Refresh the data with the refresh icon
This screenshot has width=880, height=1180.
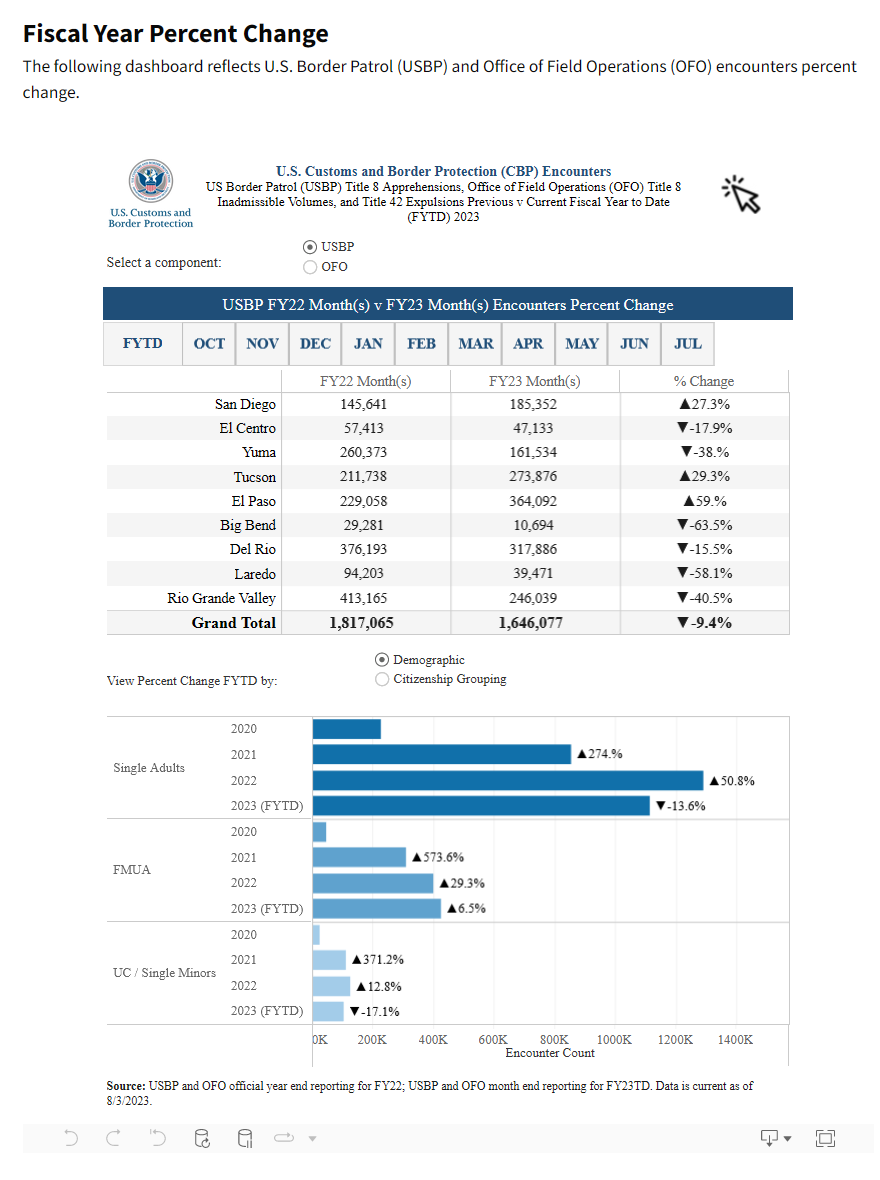(201, 1138)
